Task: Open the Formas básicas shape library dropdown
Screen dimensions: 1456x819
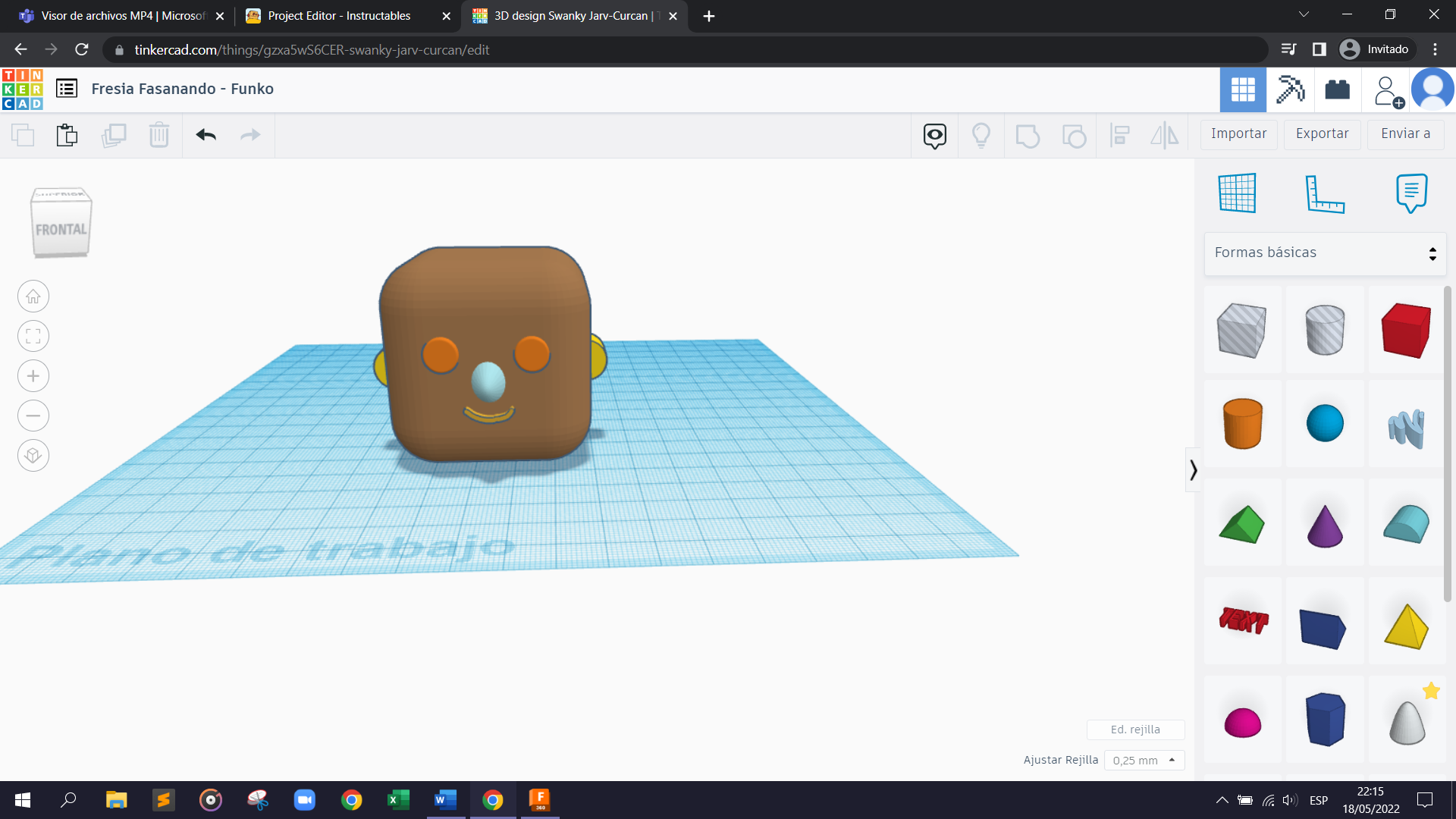Action: pos(1324,253)
